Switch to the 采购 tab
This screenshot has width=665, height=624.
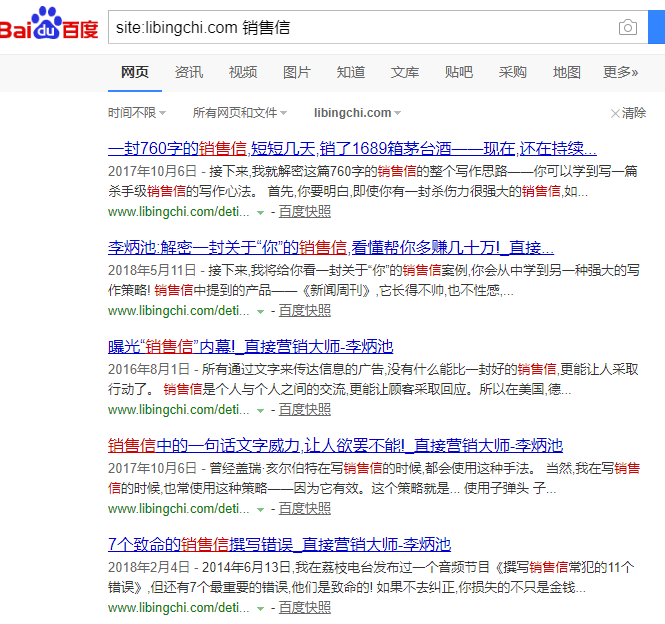coord(513,72)
